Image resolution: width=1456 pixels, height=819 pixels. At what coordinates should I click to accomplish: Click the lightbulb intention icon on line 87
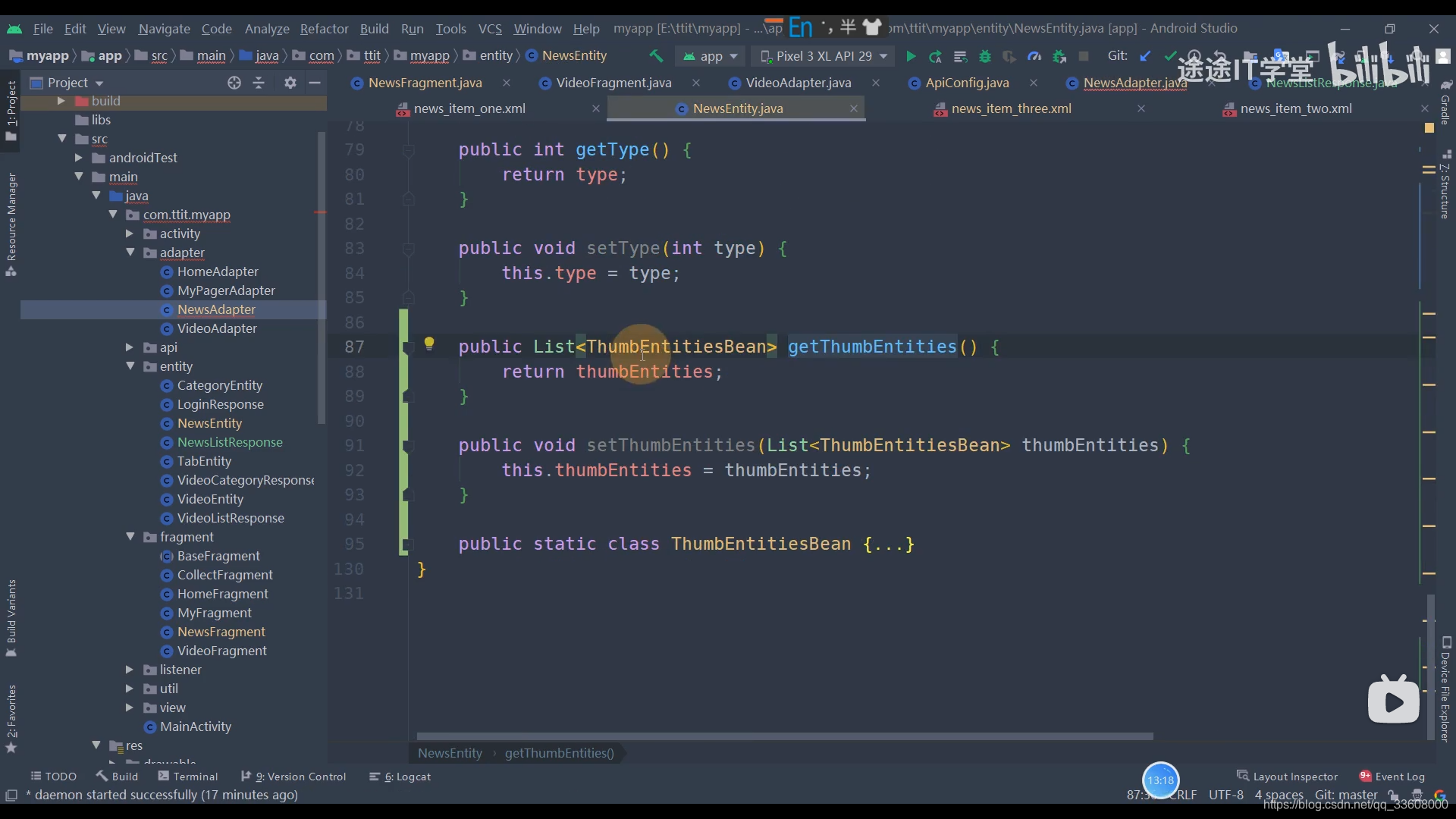(429, 344)
